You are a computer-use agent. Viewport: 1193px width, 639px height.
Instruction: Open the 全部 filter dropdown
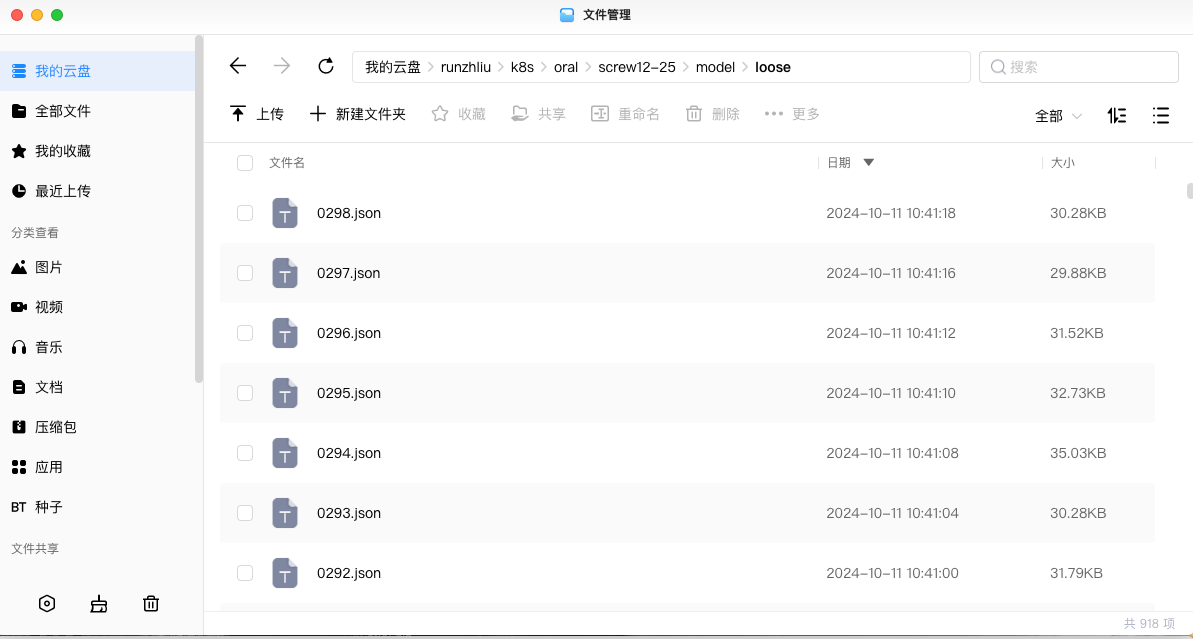point(1058,116)
